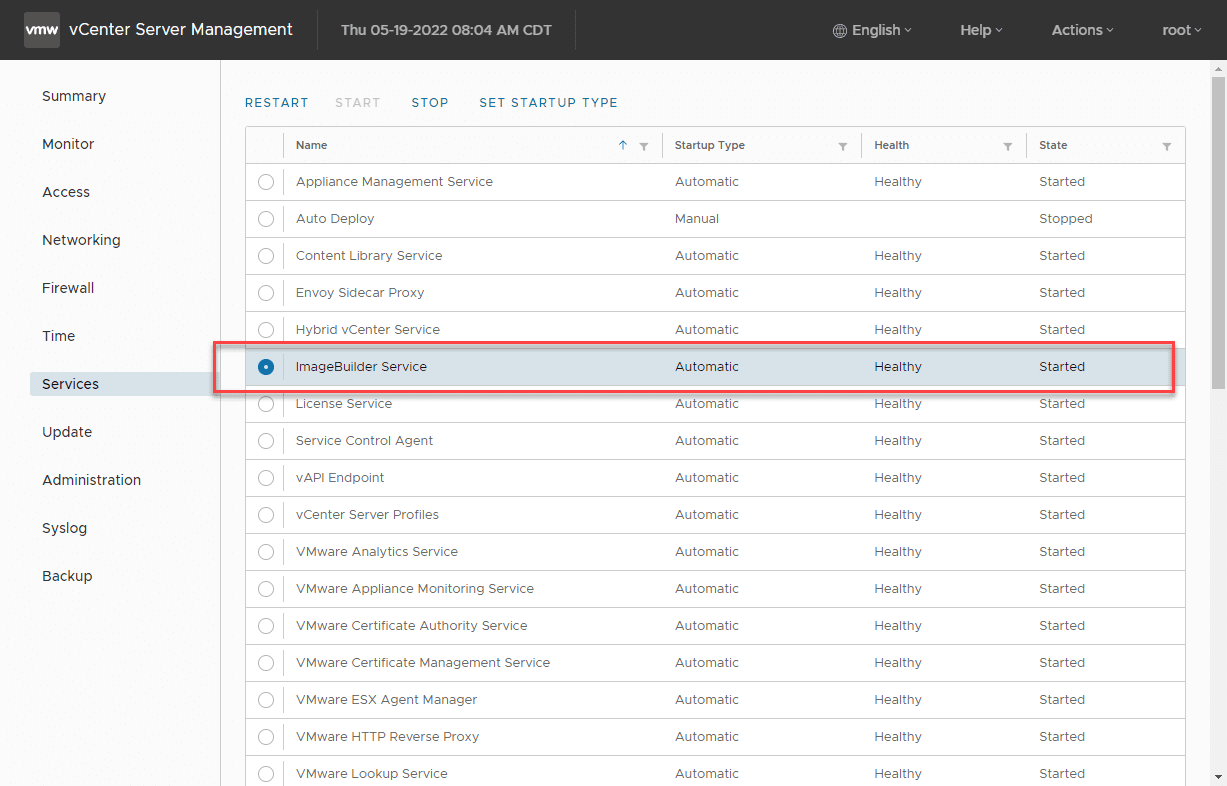This screenshot has width=1227, height=786.
Task: Expand the Help dropdown menu
Action: pos(980,30)
